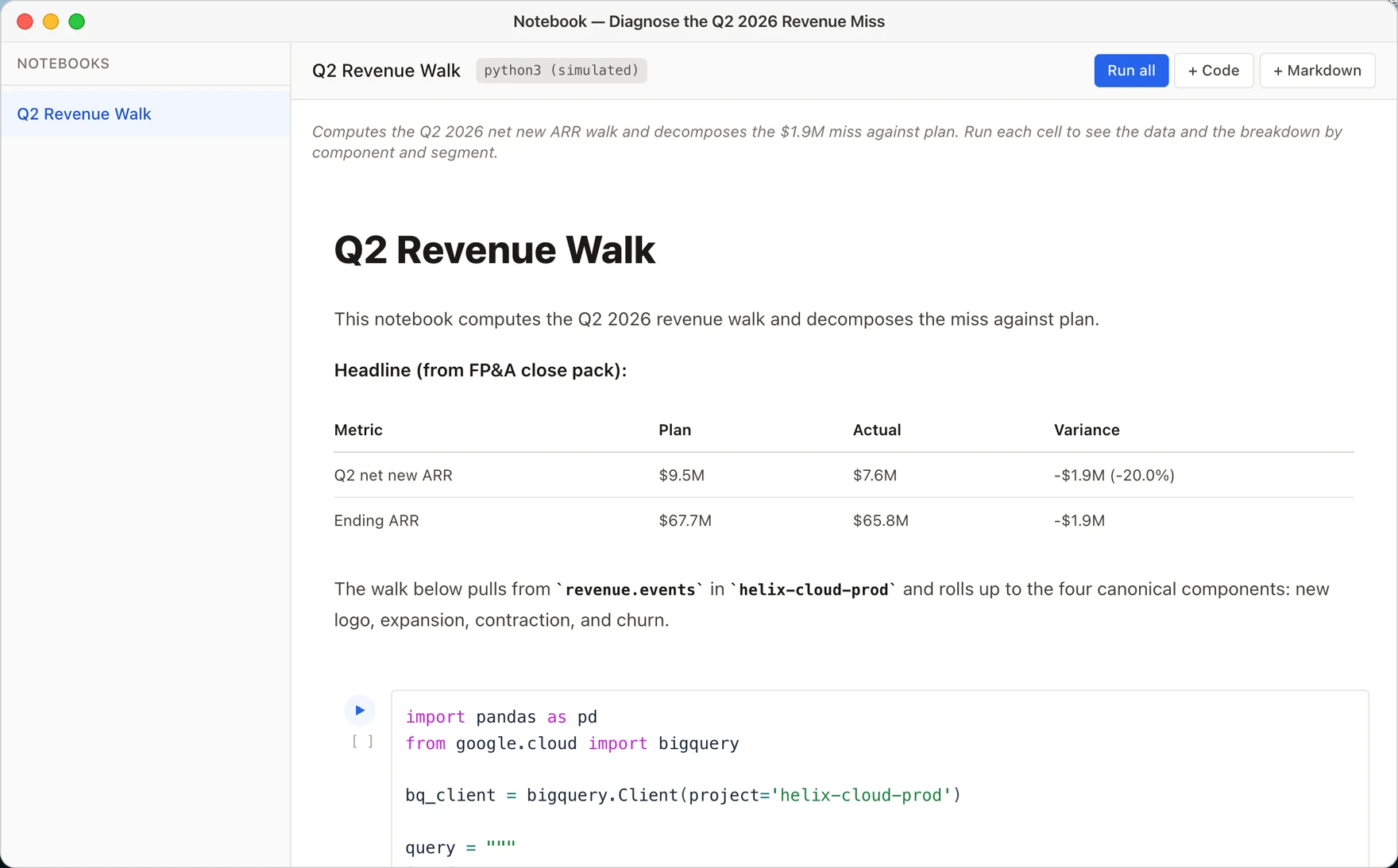Screen dimensions: 1398x868
Task: Click the $7.6M actual value
Action: pos(875,475)
